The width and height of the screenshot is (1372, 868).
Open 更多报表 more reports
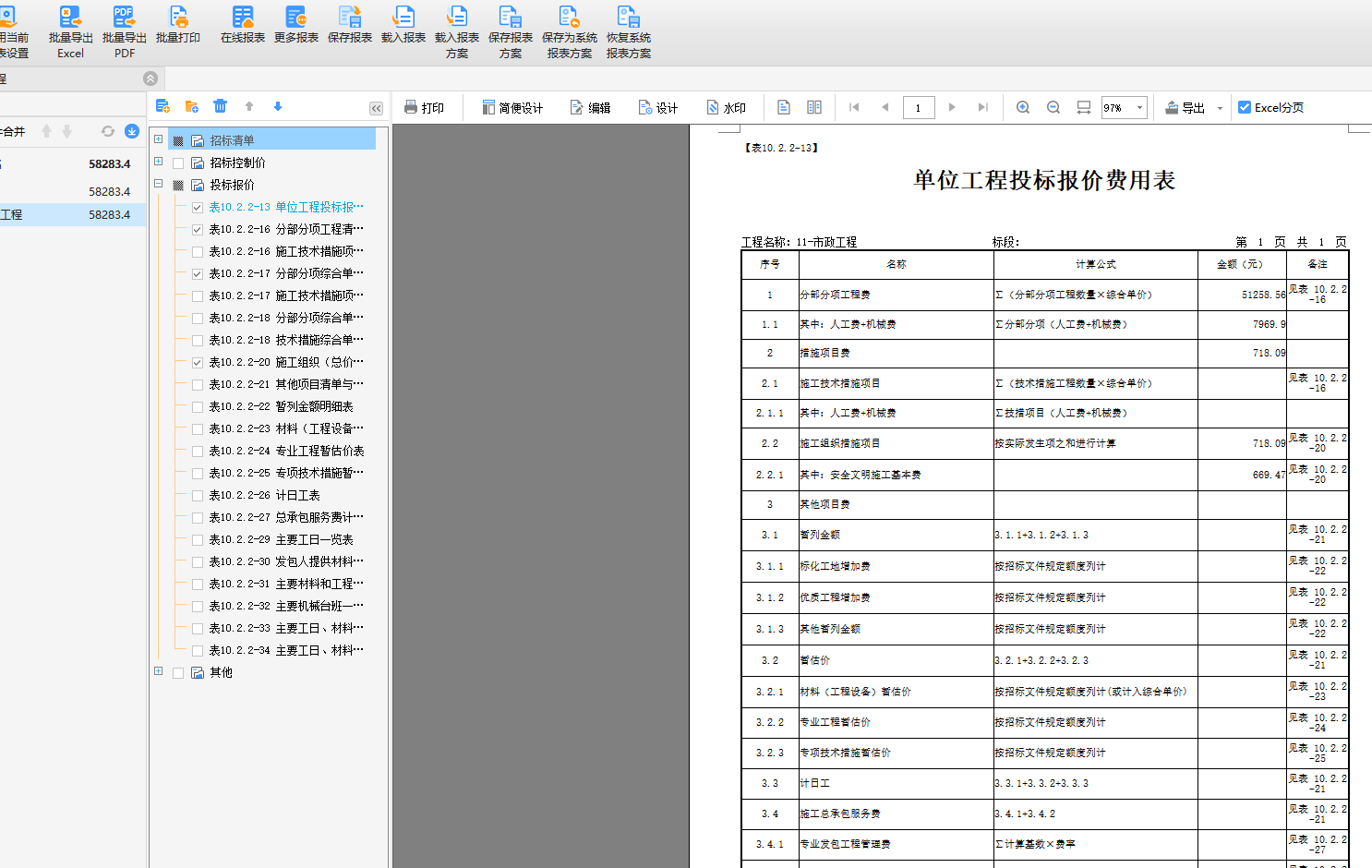[296, 25]
